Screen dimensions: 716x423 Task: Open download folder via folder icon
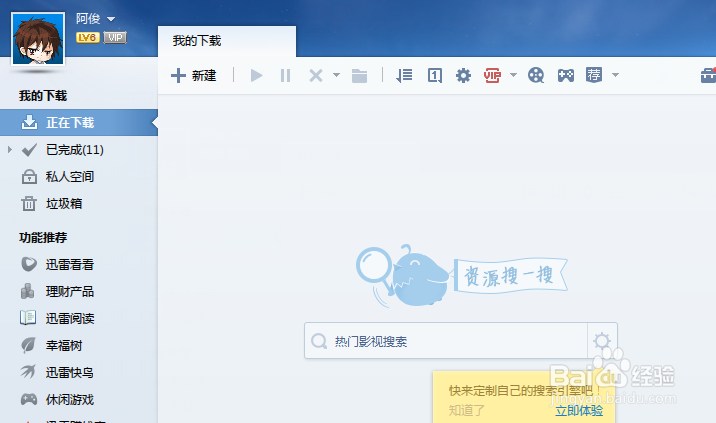359,76
